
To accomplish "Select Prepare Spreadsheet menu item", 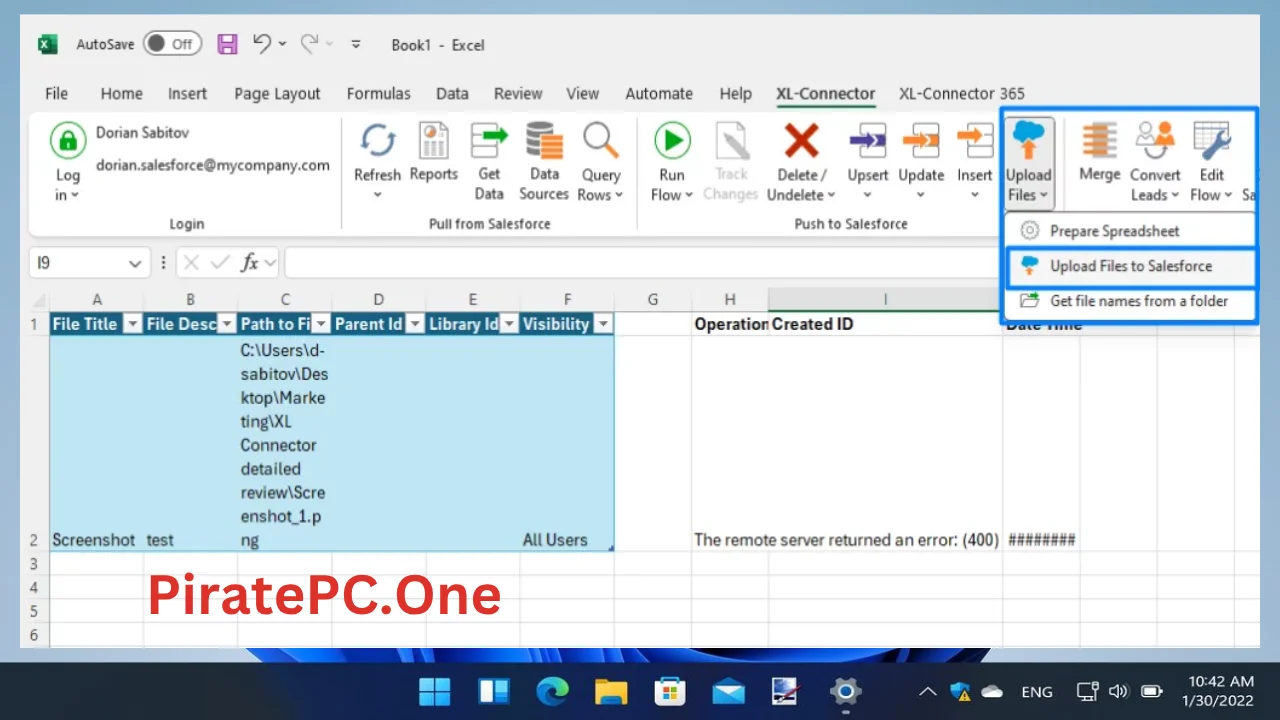I will pos(1130,231).
